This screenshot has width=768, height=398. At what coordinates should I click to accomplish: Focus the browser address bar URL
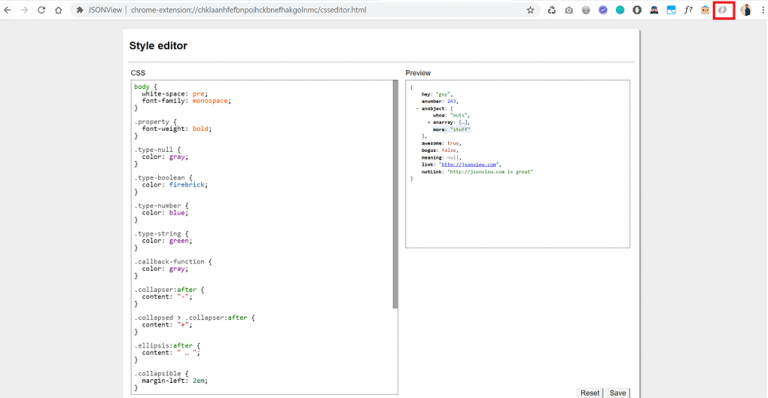[248, 10]
